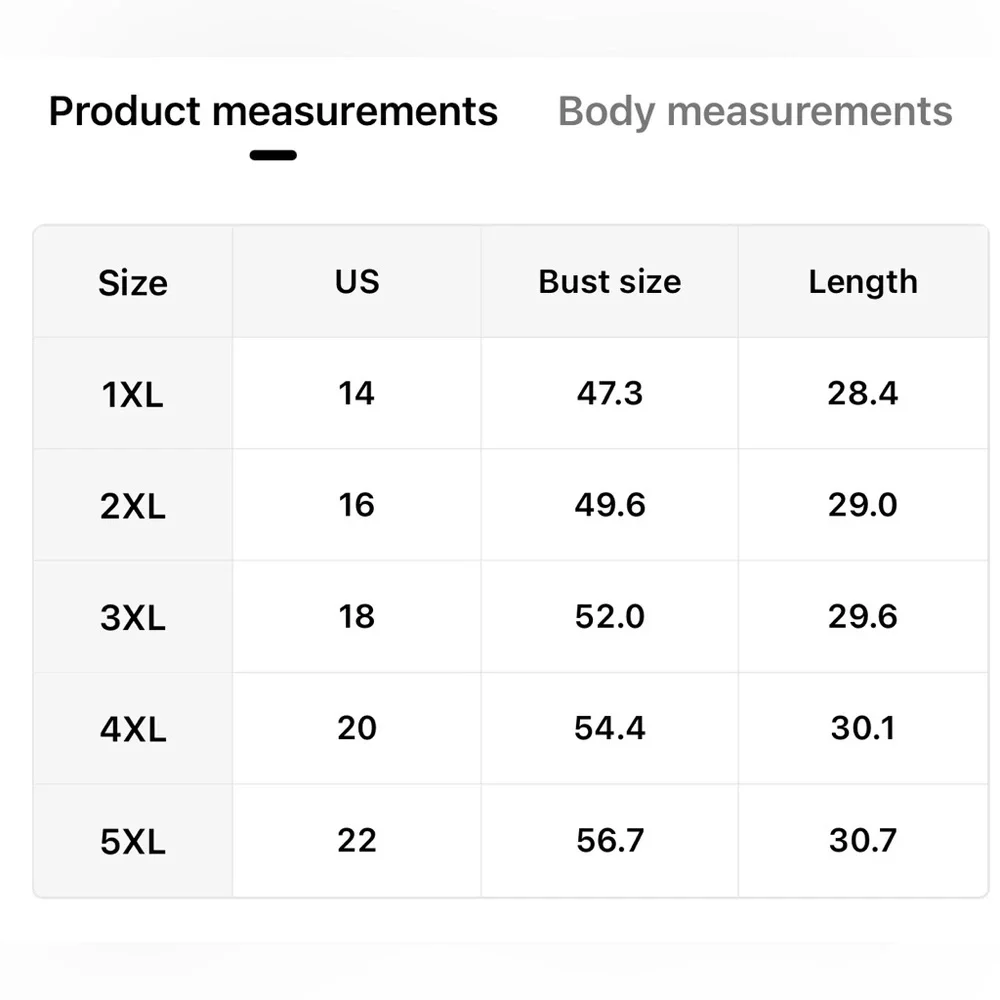Click the 47.3 bust size value
The width and height of the screenshot is (1000, 1000).
[x=609, y=394]
